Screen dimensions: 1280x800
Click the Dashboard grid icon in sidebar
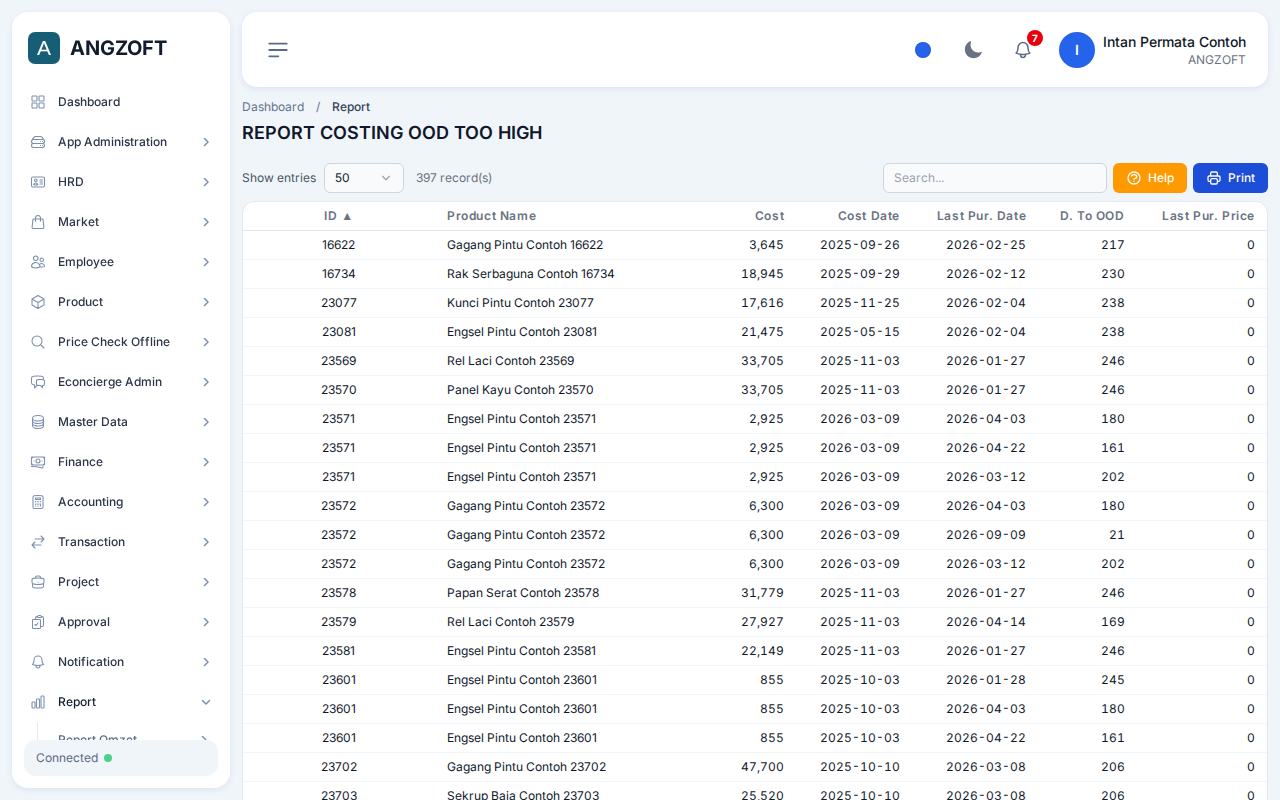click(38, 102)
